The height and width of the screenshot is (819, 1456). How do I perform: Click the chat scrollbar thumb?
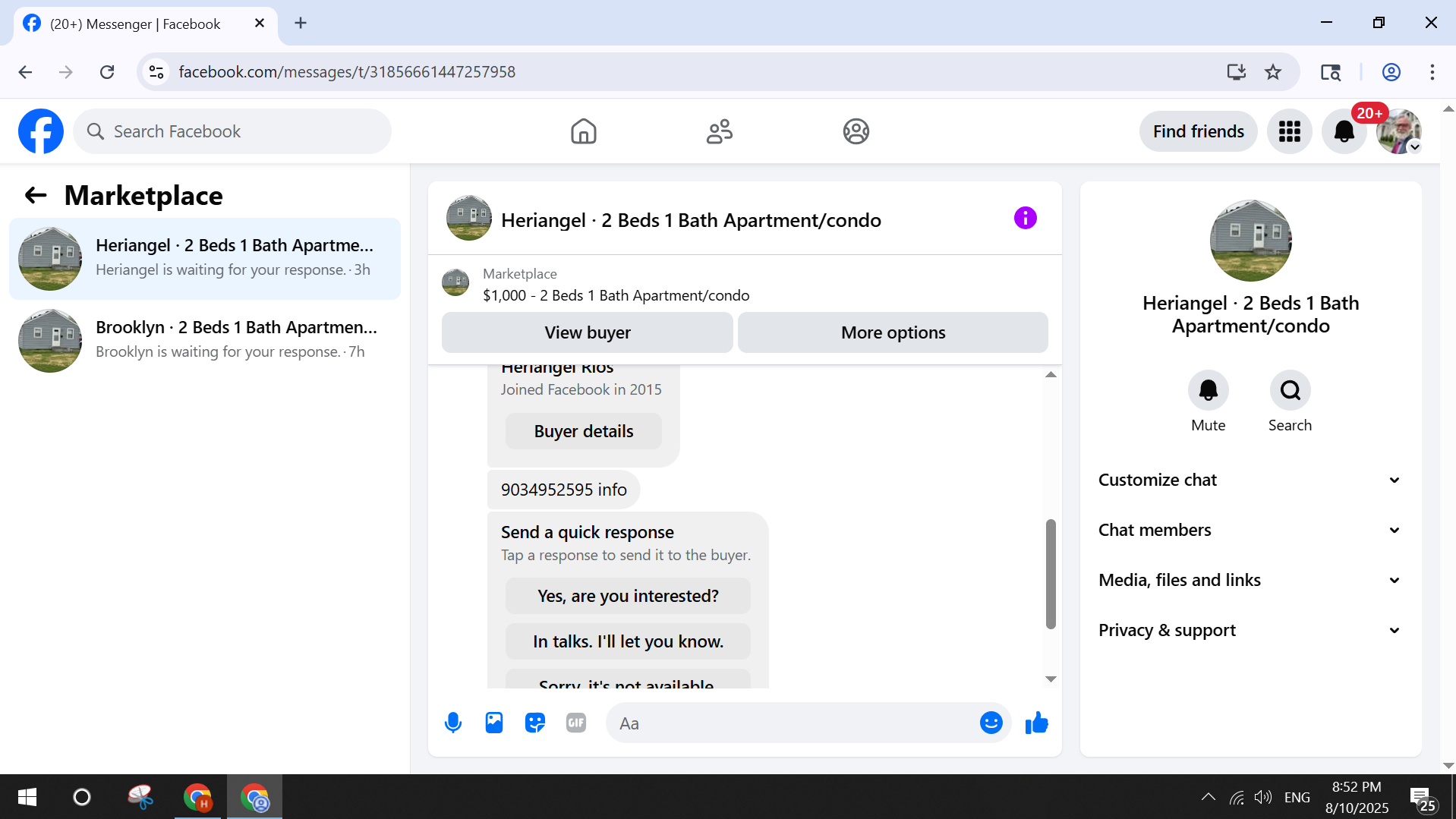click(x=1051, y=574)
